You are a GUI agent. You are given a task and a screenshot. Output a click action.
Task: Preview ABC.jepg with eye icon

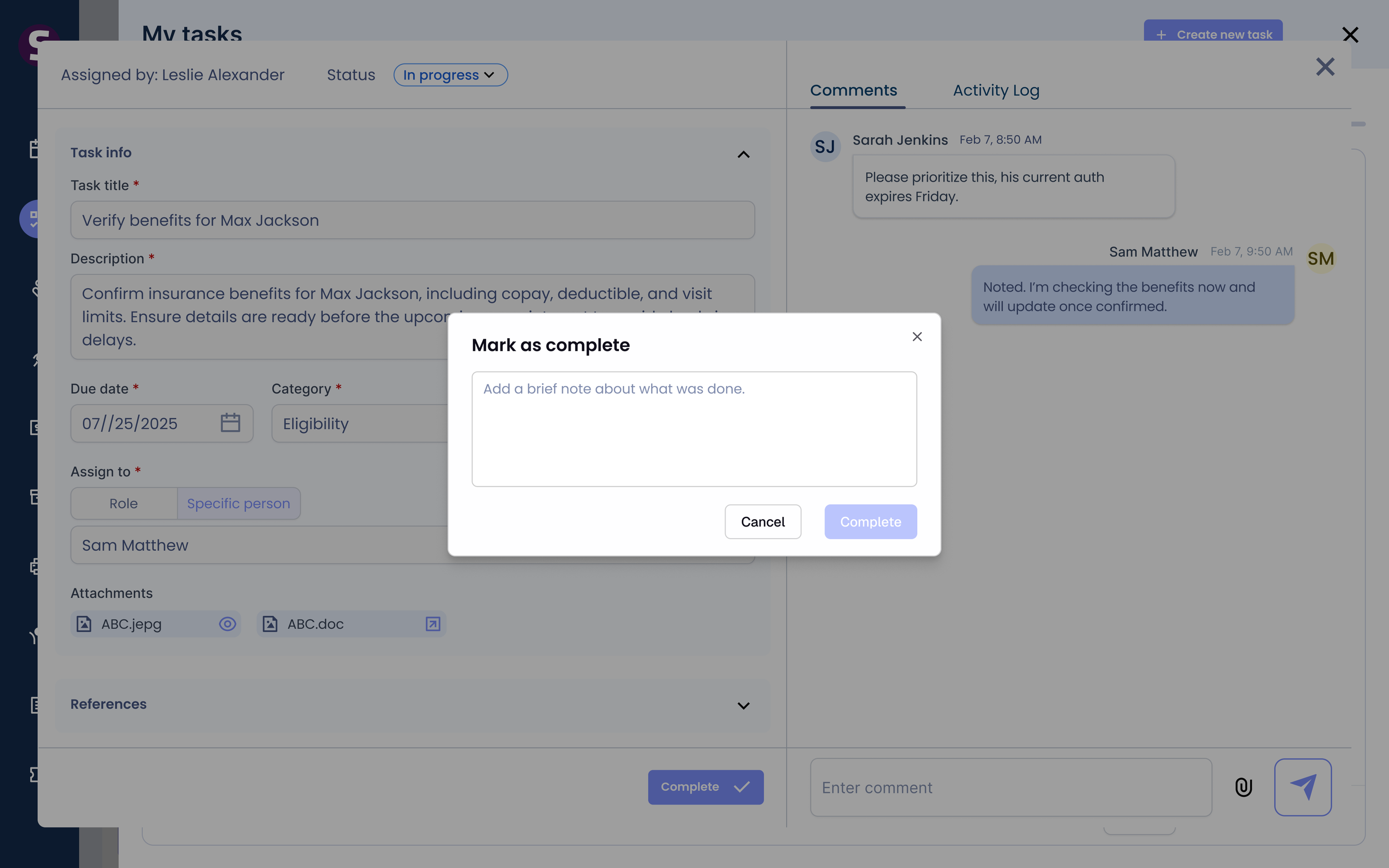click(x=227, y=624)
